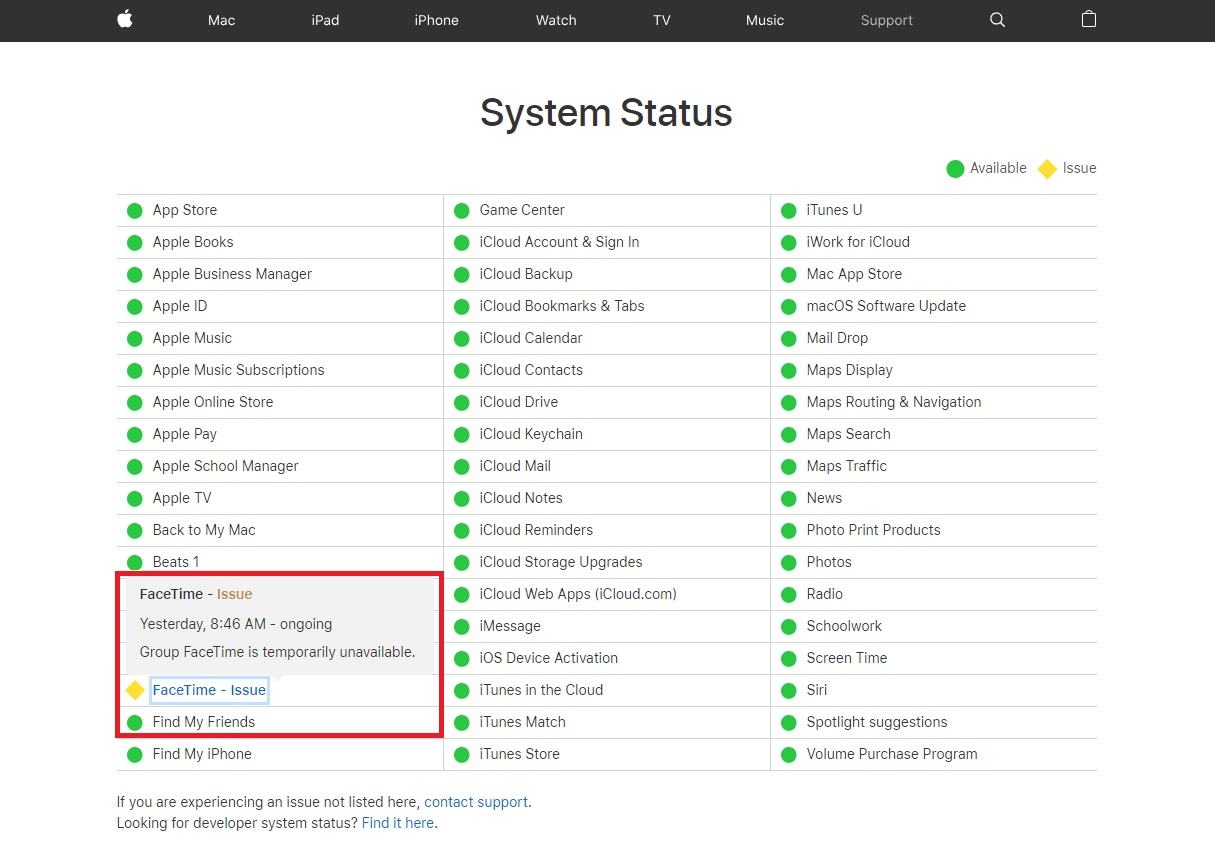Click the green status dot for Siri
Viewport: 1215px width, 849px height.
click(789, 690)
